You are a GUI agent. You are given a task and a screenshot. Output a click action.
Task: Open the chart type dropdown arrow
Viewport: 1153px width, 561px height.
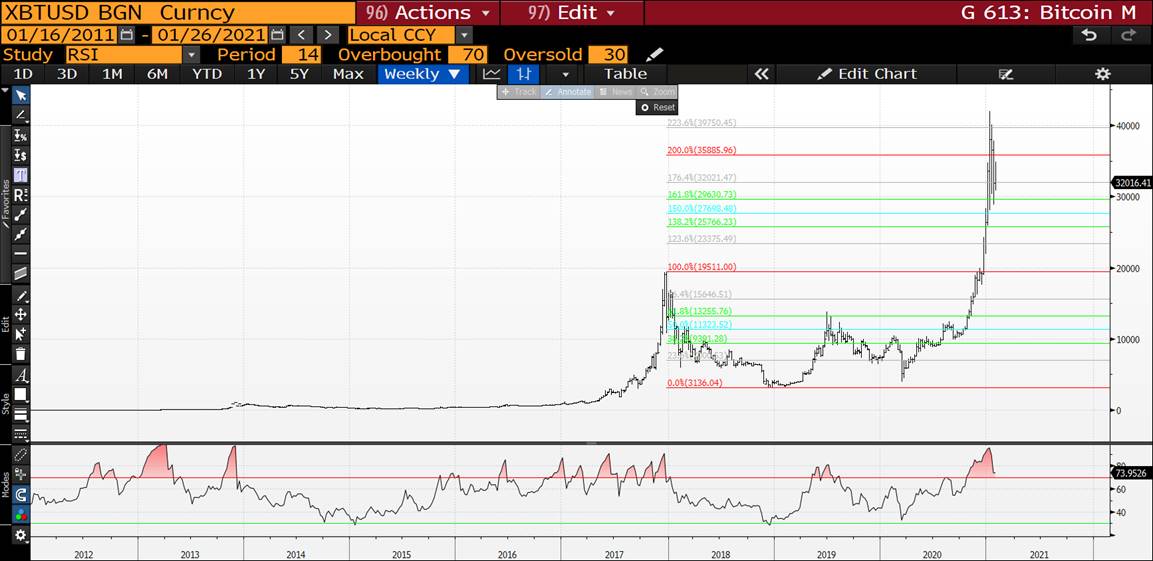[565, 74]
